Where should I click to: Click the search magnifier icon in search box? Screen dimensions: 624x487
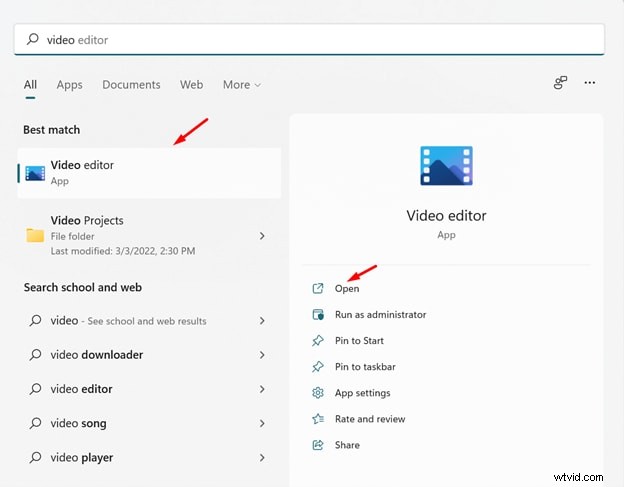[33, 39]
